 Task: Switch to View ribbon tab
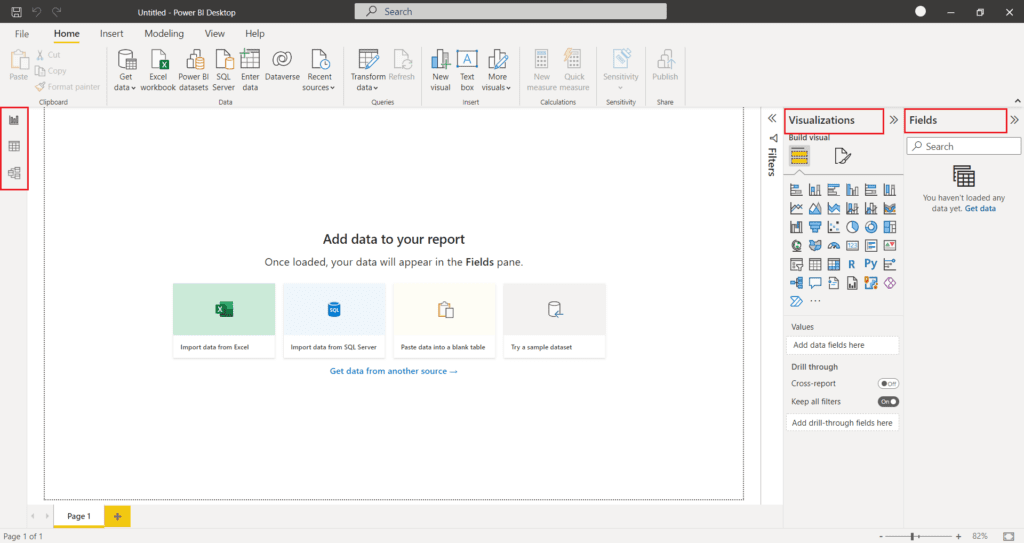214,33
